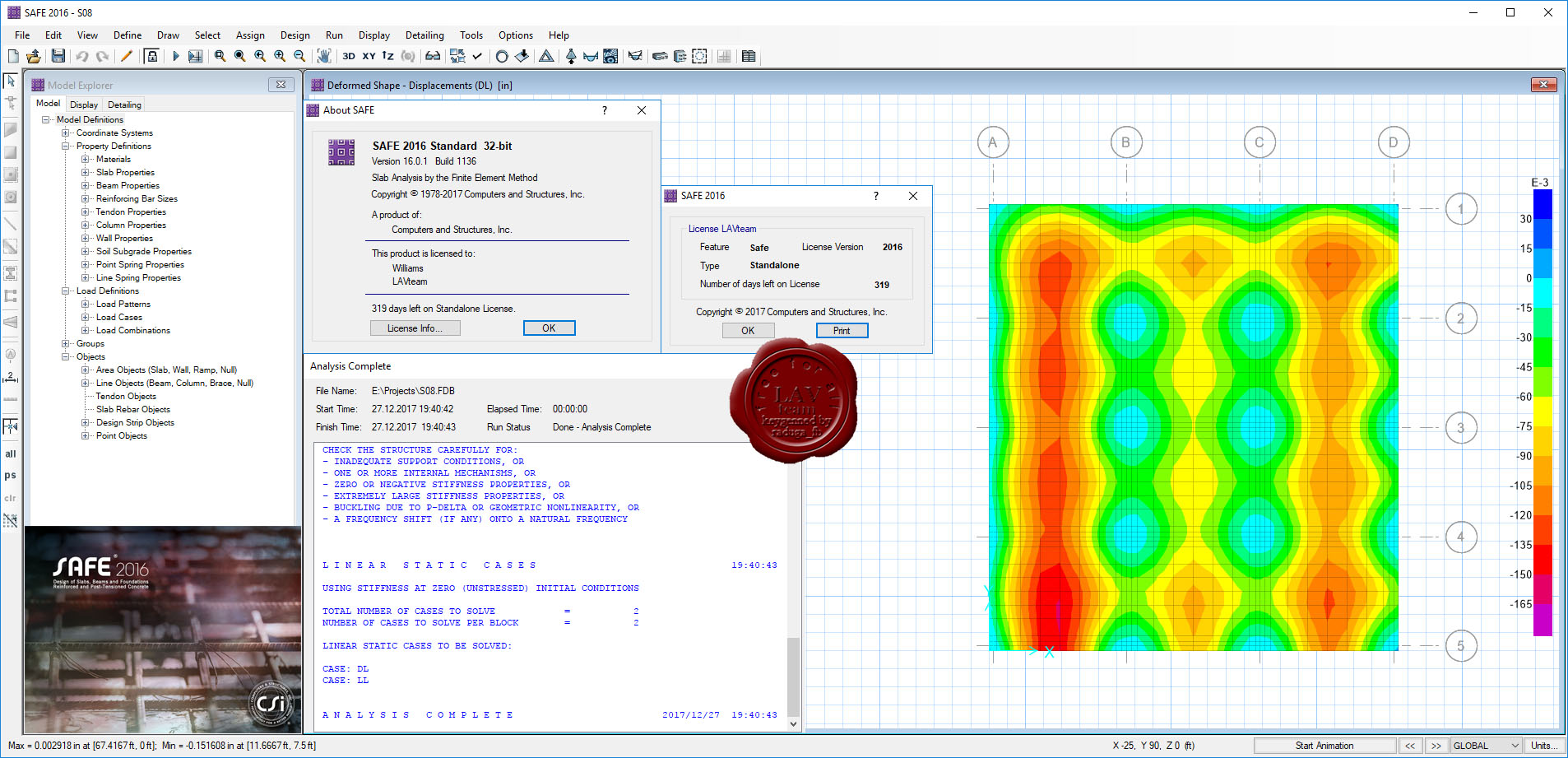The image size is (1568, 758).
Task: Click the << previous step button
Action: [1410, 746]
